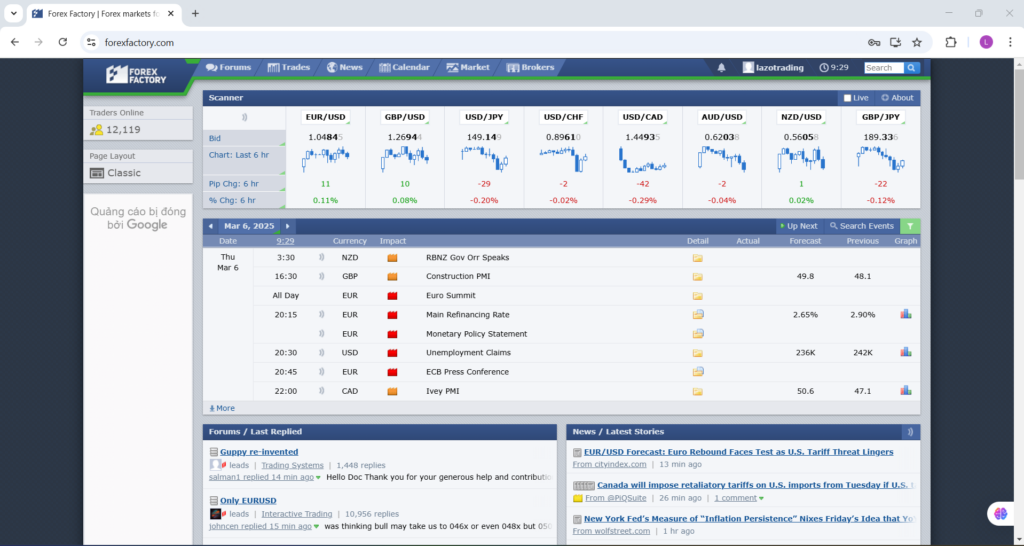Viewport: 1024px width, 546px height.
Task: Open ECB Press Conference detail folder
Action: pyautogui.click(x=698, y=372)
